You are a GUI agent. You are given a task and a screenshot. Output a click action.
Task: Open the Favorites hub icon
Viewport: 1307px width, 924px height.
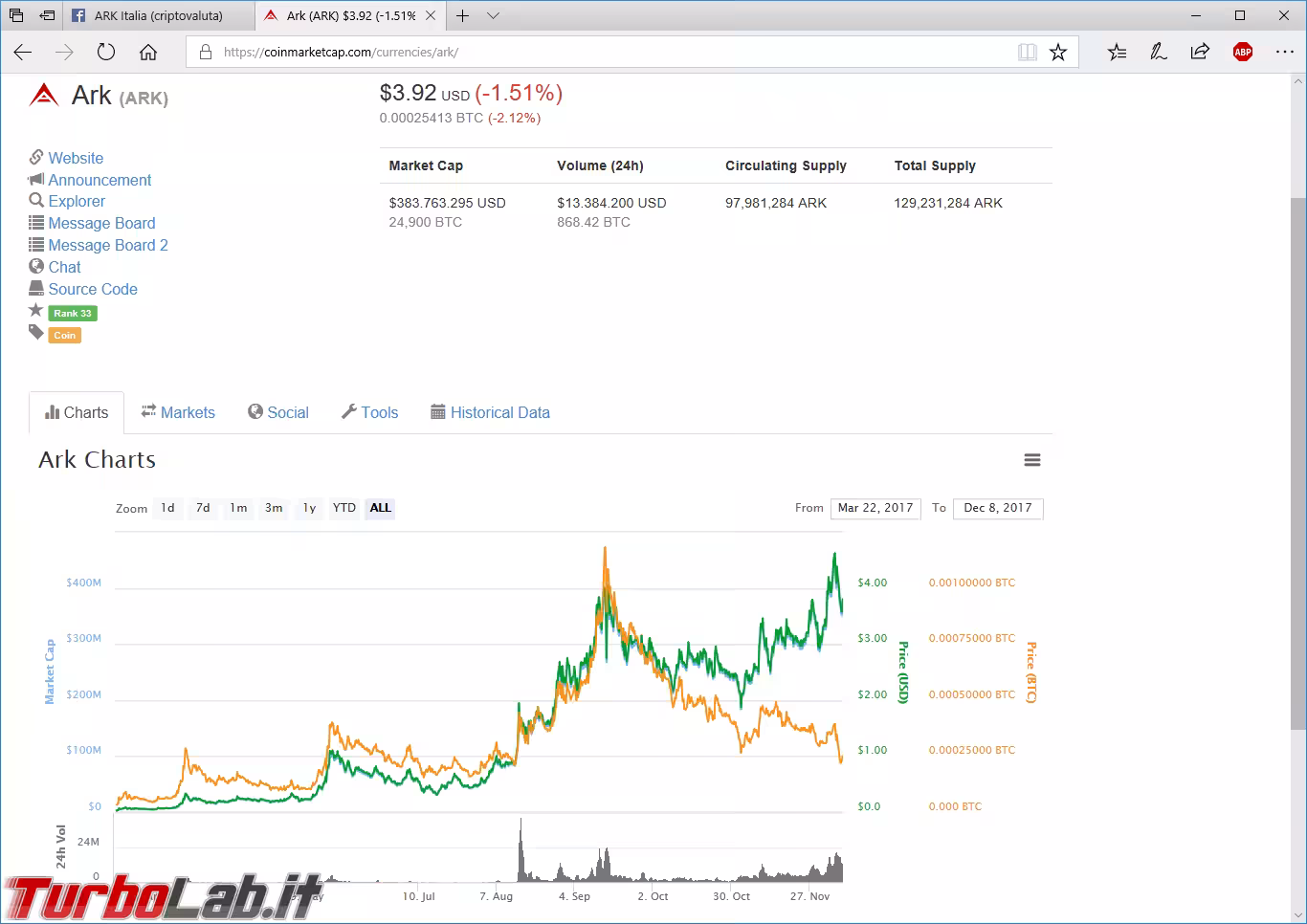(x=1117, y=53)
